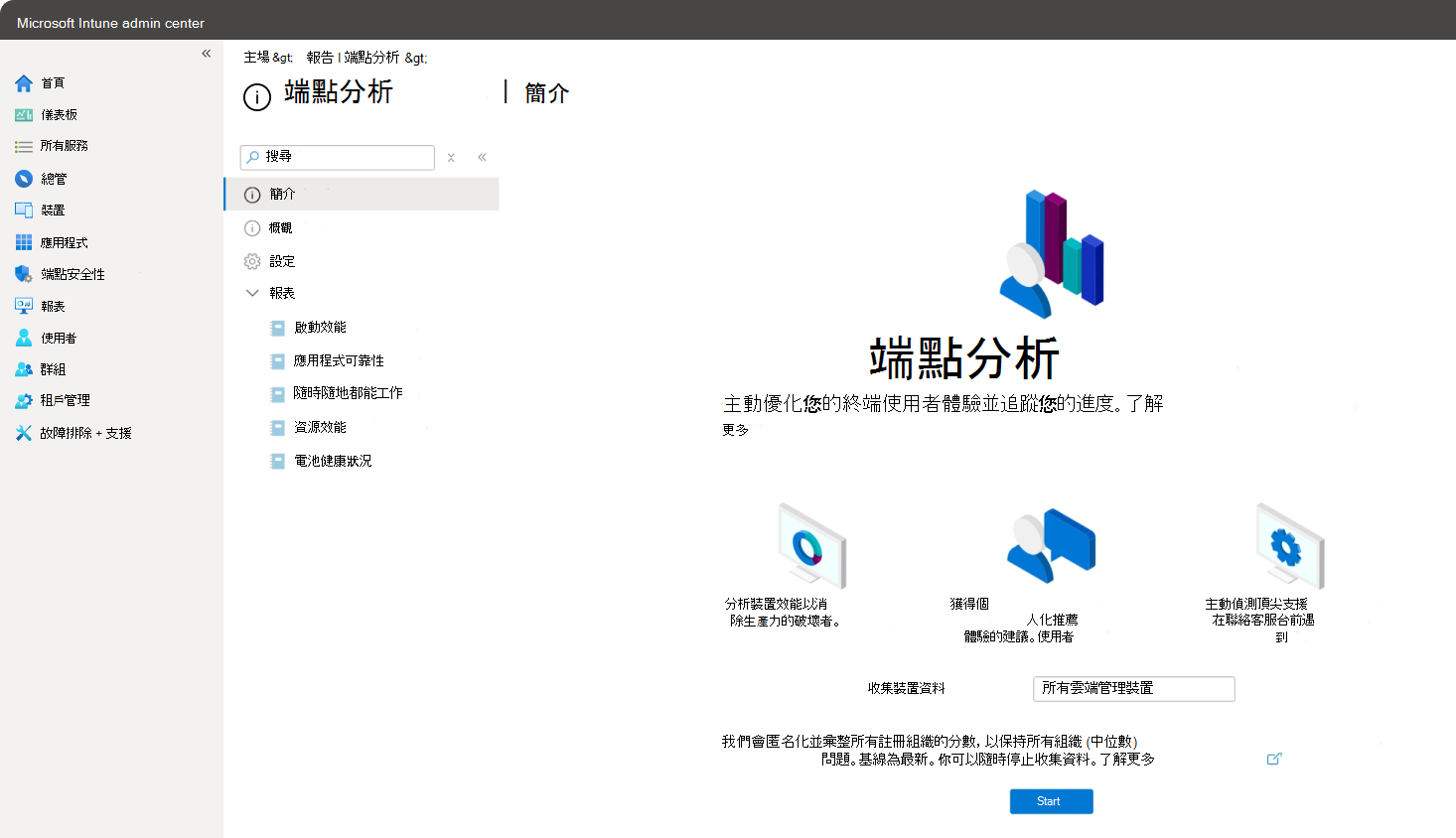
Task: Open the 啟動效能 report
Action: coord(320,328)
